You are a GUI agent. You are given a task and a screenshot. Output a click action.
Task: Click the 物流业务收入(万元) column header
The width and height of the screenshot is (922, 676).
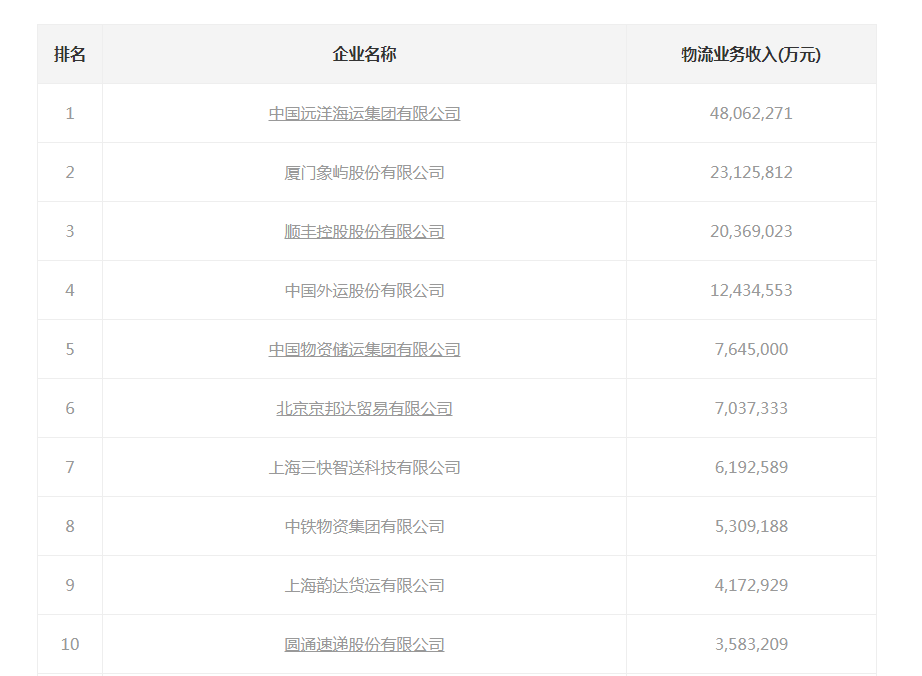(x=751, y=55)
